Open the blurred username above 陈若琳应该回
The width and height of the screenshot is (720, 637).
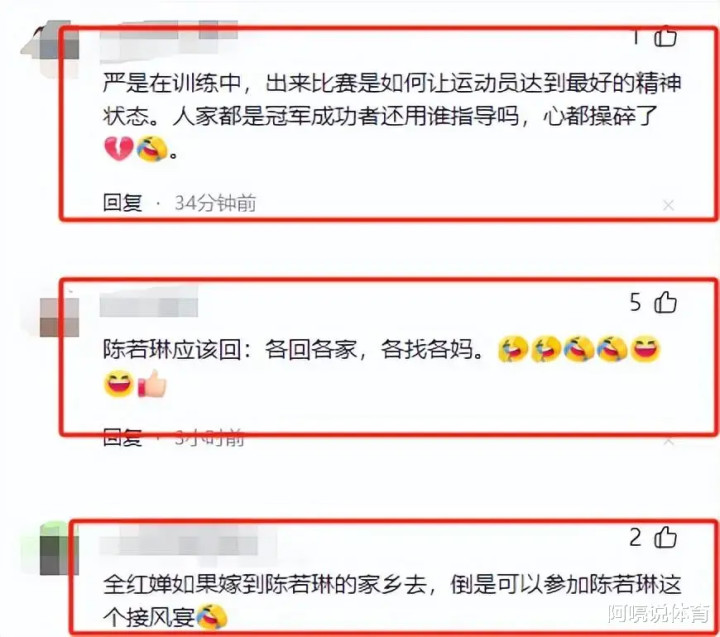click(149, 303)
